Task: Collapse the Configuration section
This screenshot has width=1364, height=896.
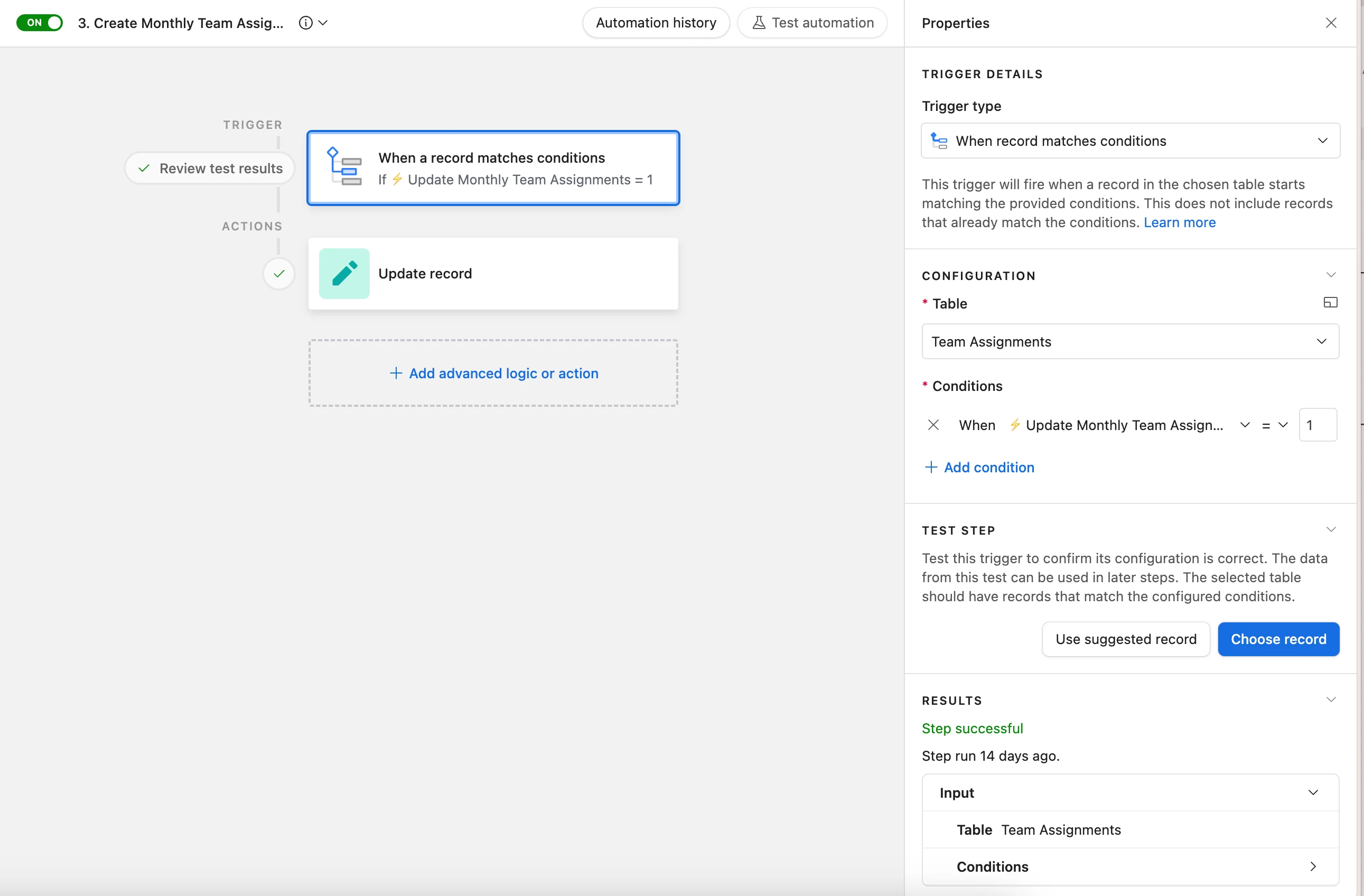Action: (1331, 275)
